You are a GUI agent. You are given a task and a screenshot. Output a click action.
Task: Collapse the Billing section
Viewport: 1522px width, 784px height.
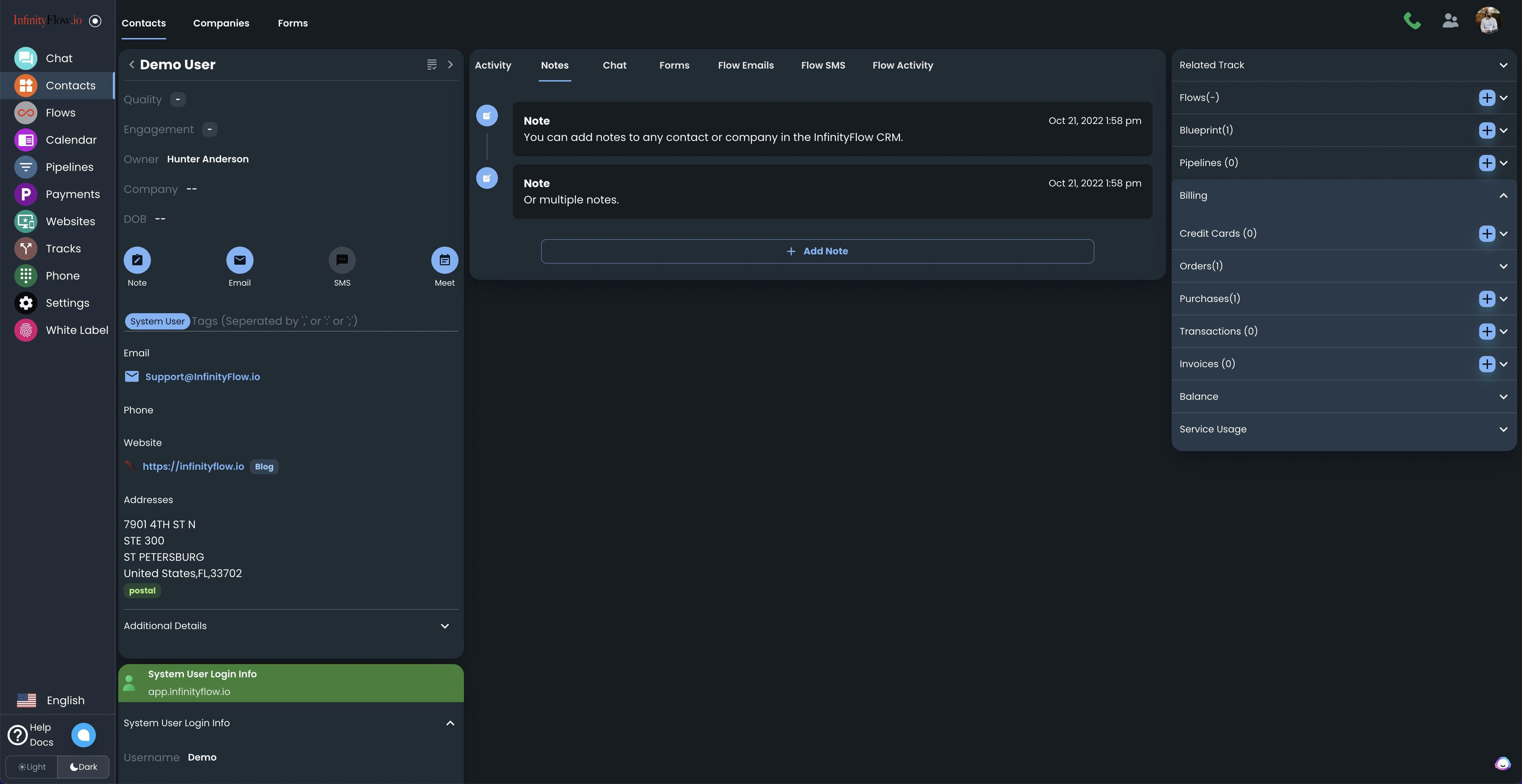[1503, 195]
